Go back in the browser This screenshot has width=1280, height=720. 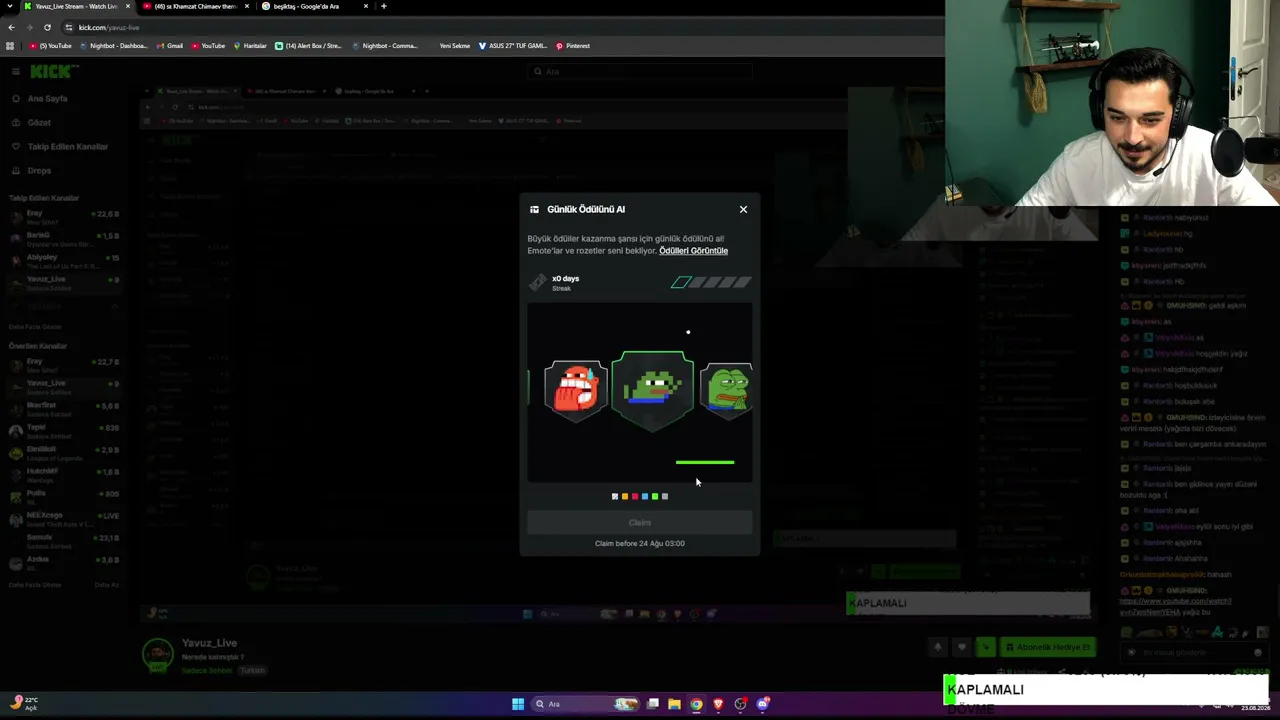(11, 27)
